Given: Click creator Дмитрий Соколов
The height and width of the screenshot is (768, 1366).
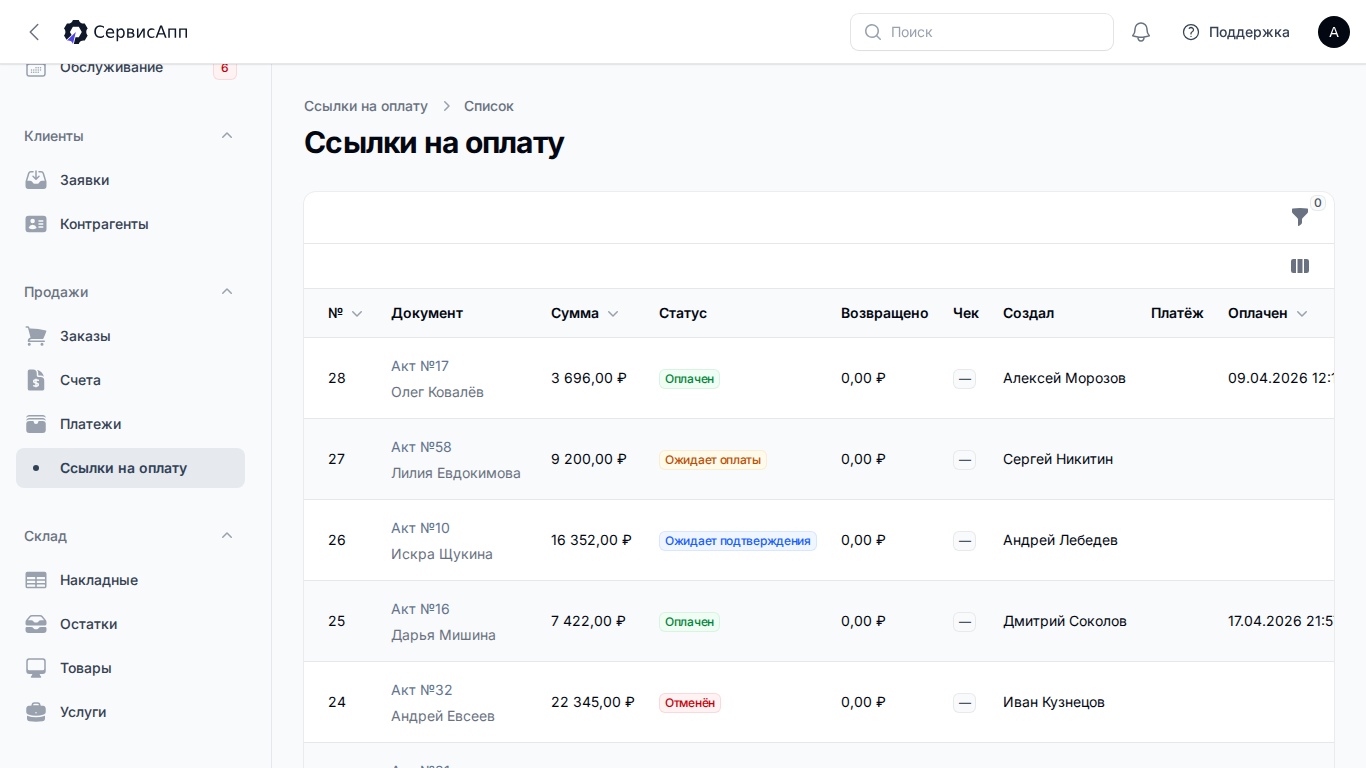Looking at the screenshot, I should click(1065, 621).
